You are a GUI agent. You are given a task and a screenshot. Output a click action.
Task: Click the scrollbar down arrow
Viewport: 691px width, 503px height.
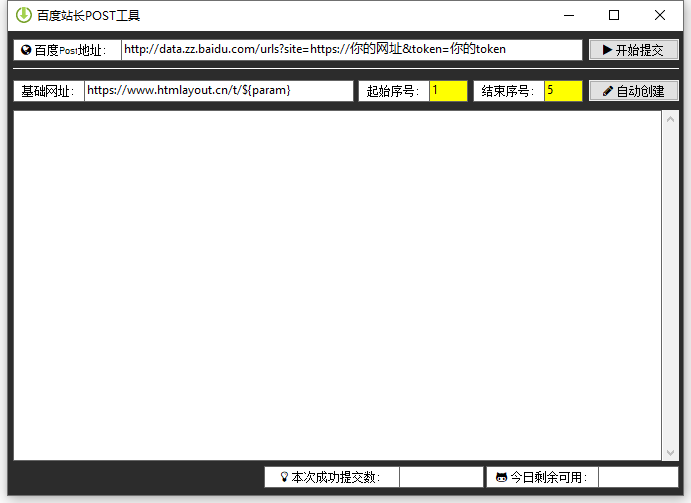click(x=670, y=452)
